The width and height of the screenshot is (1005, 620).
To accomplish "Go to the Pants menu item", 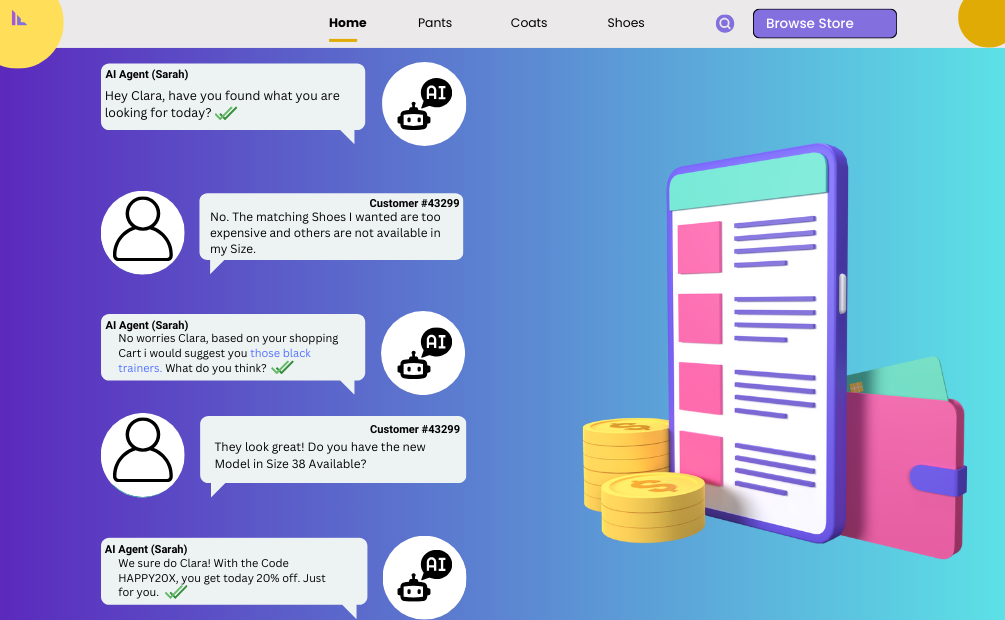I will (435, 23).
